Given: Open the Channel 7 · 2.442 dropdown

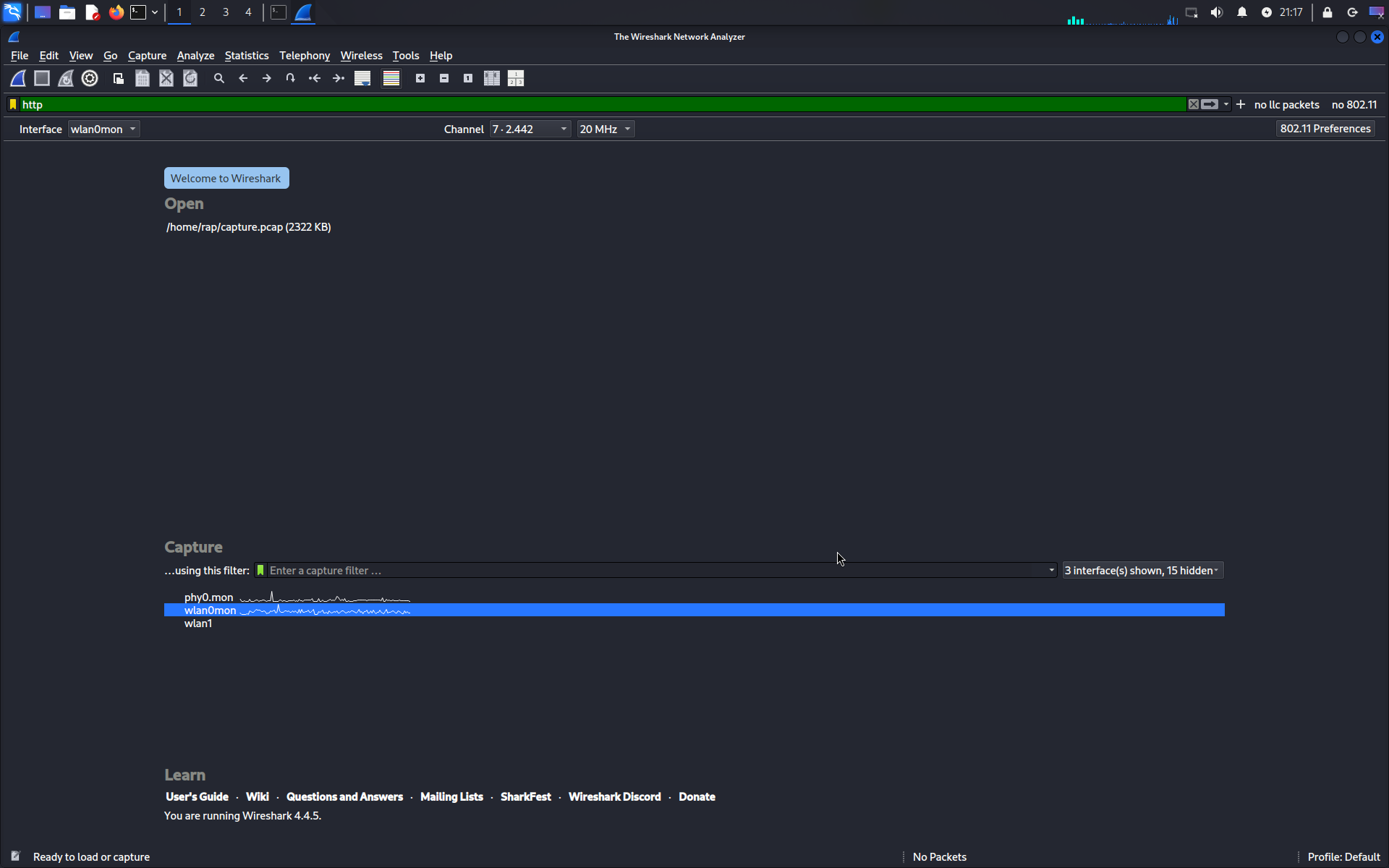Looking at the screenshot, I should tap(530, 129).
